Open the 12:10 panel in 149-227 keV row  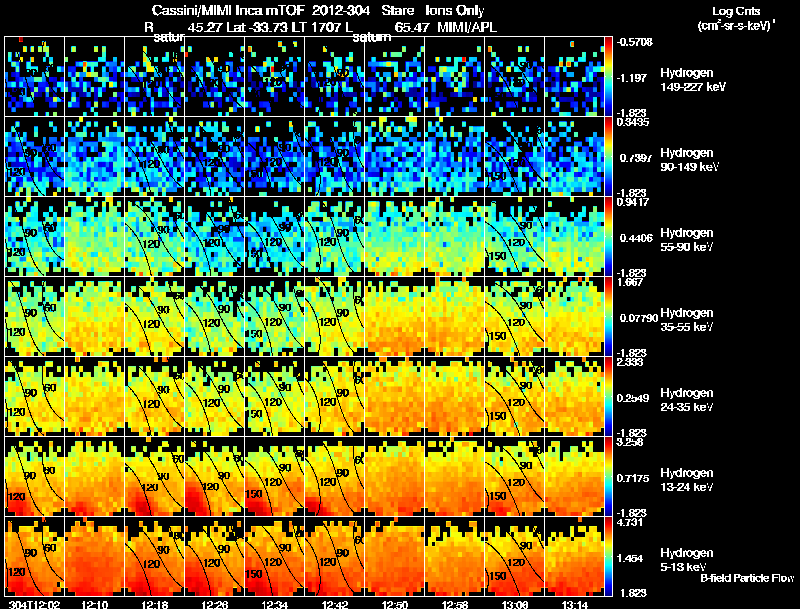pos(94,77)
